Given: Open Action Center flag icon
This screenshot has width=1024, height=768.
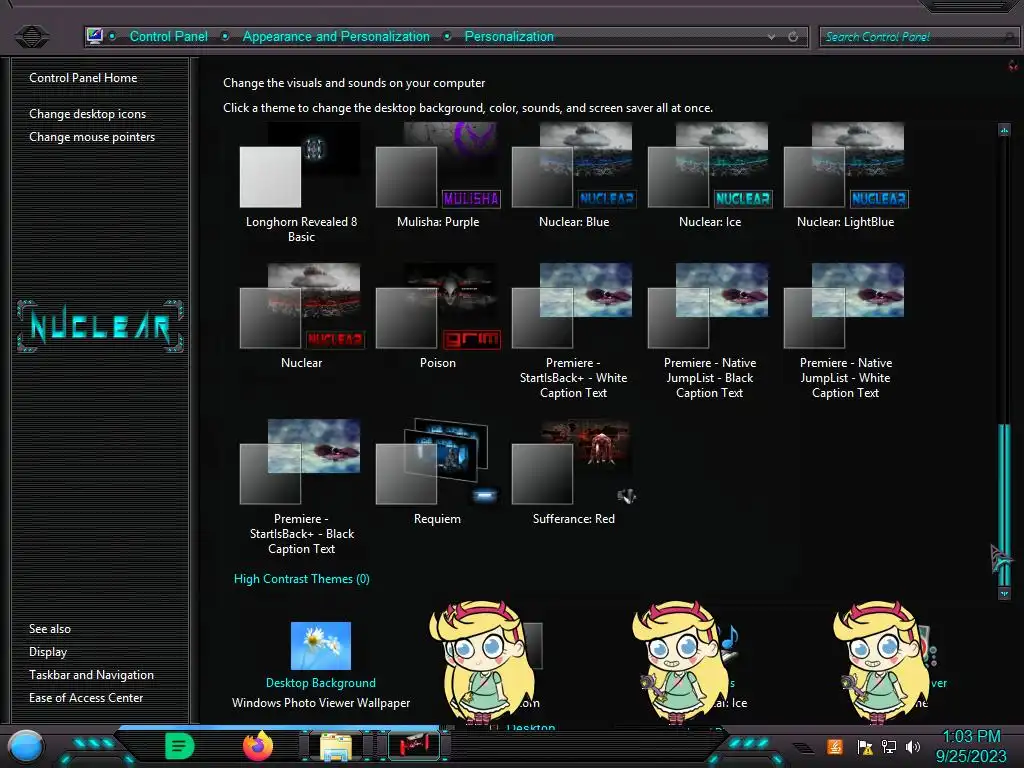Looking at the screenshot, I should [865, 747].
